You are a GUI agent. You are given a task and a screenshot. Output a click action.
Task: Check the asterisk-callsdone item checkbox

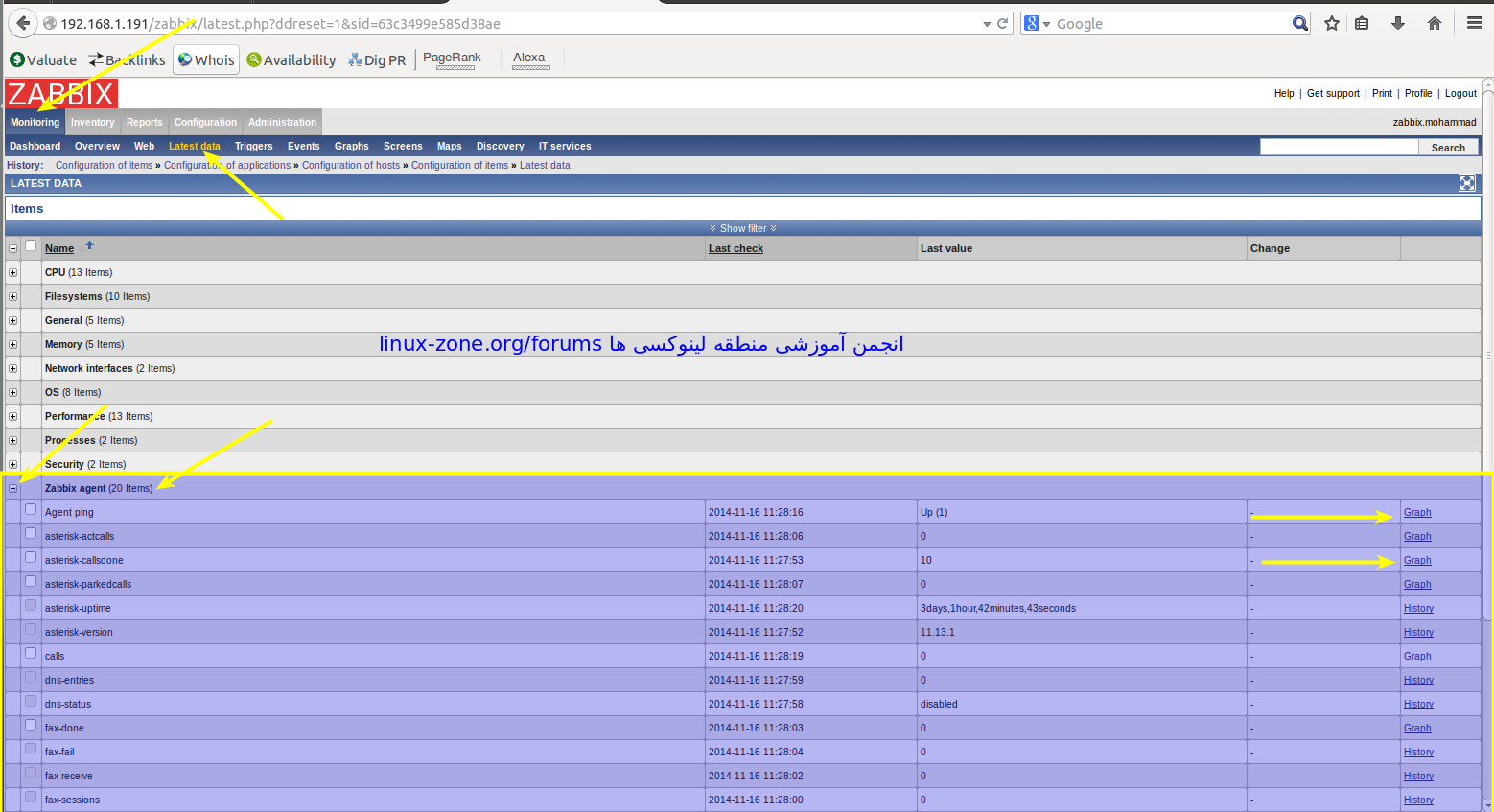click(31, 558)
